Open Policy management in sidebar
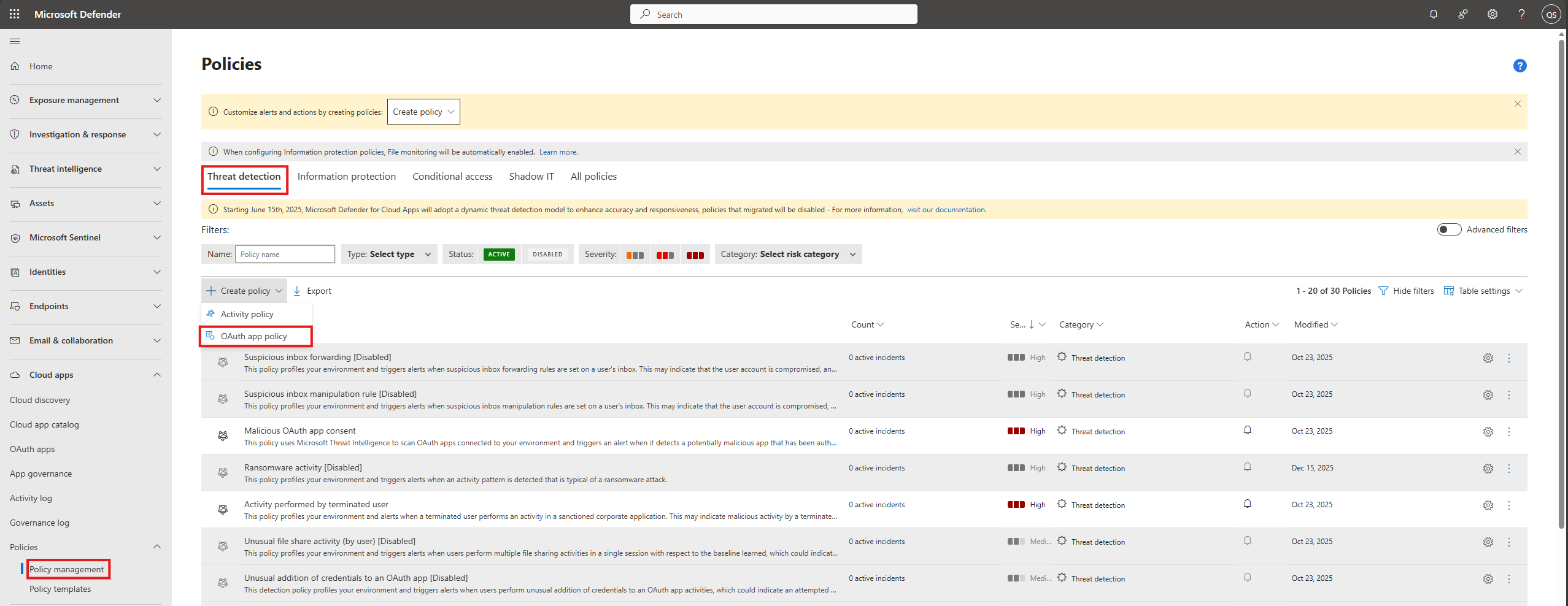The width and height of the screenshot is (1568, 606). pos(67,569)
